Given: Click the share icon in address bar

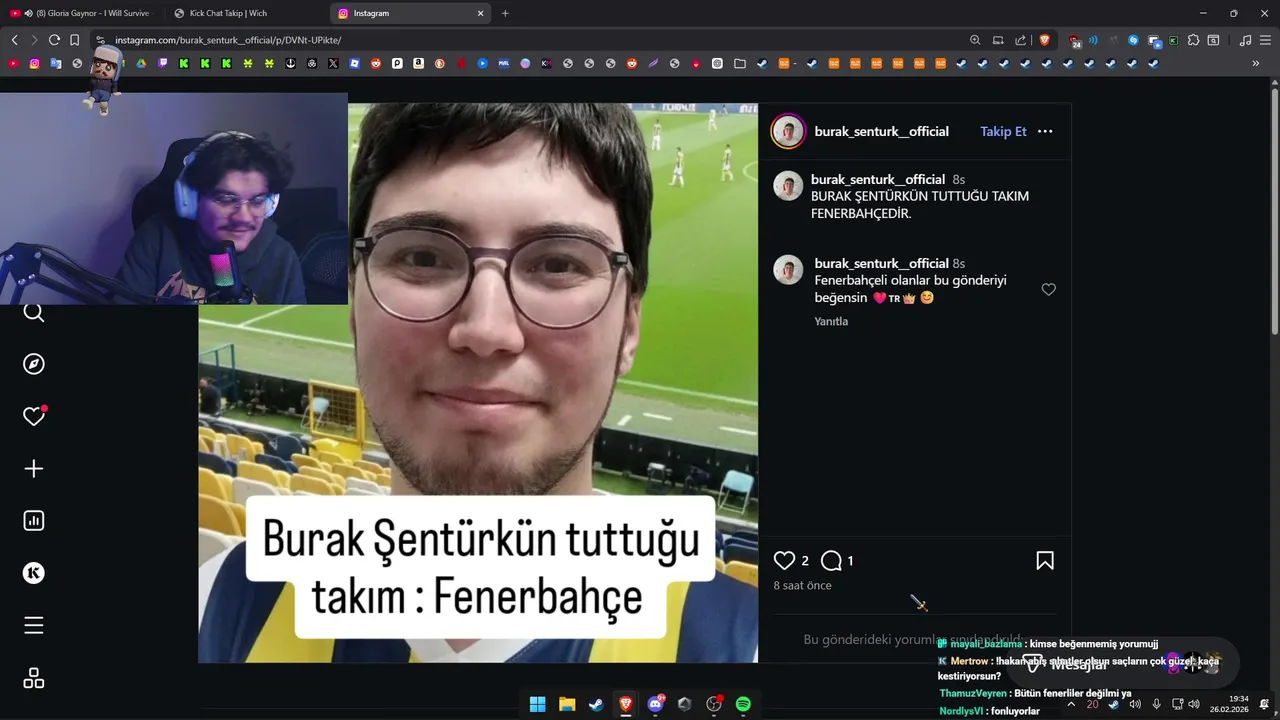Looking at the screenshot, I should tap(1021, 40).
